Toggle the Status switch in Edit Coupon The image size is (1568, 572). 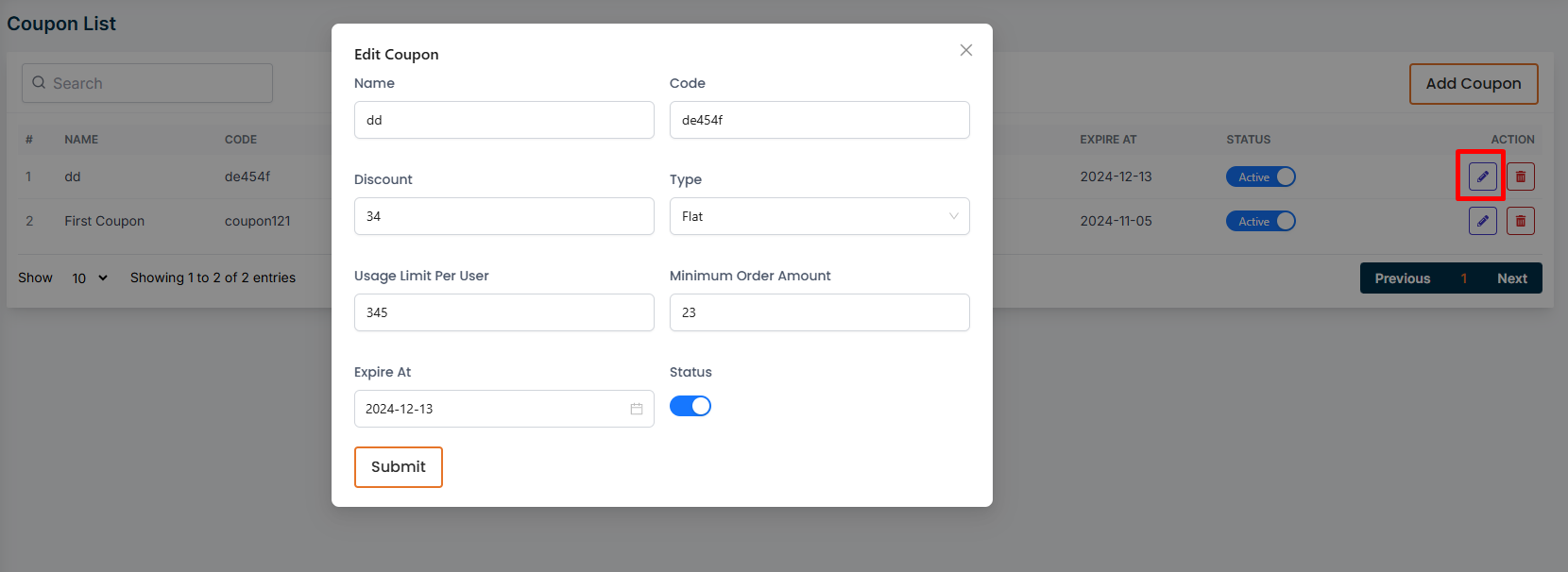tap(690, 406)
